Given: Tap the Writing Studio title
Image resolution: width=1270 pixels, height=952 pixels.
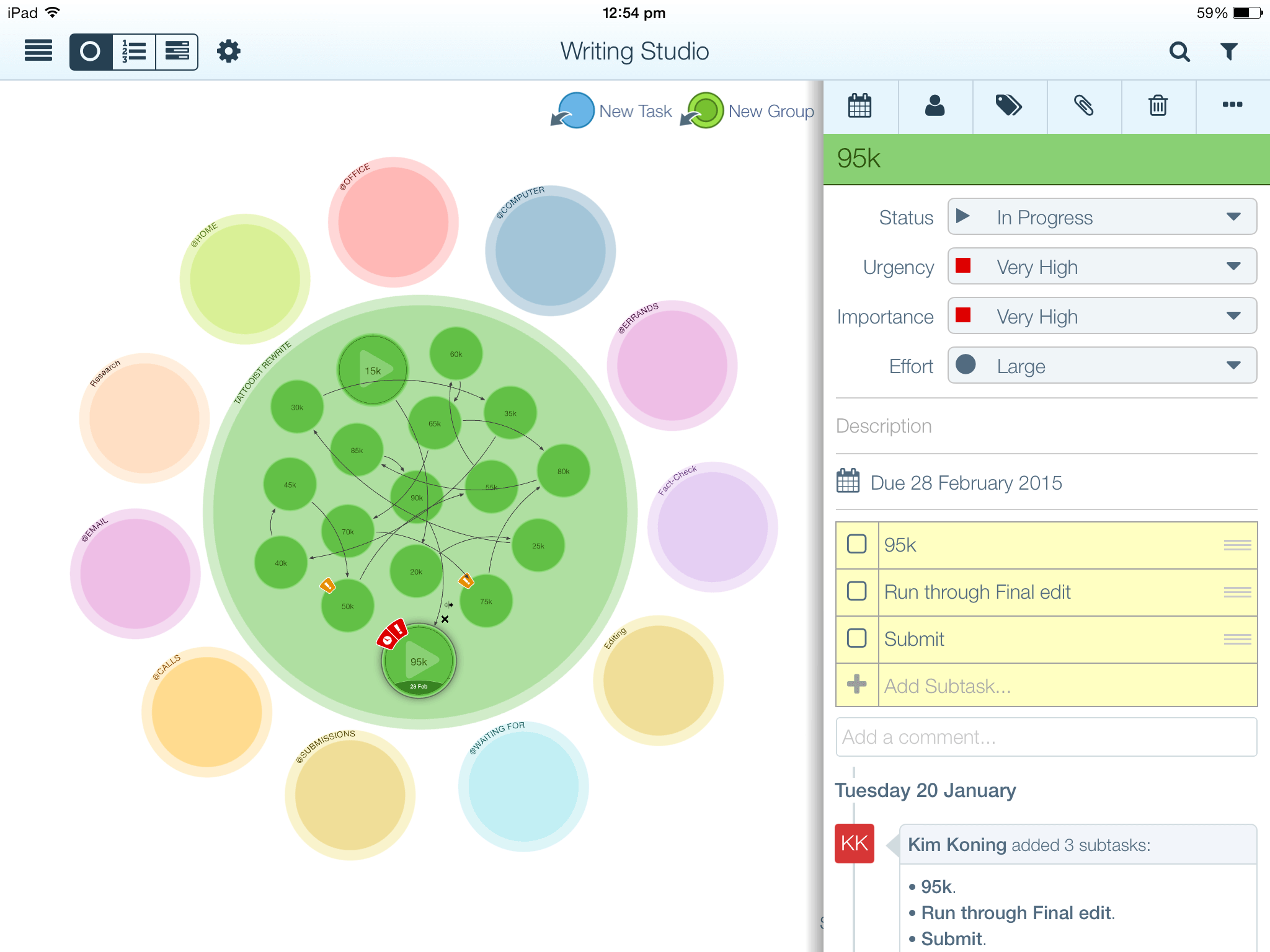Looking at the screenshot, I should click(x=634, y=51).
